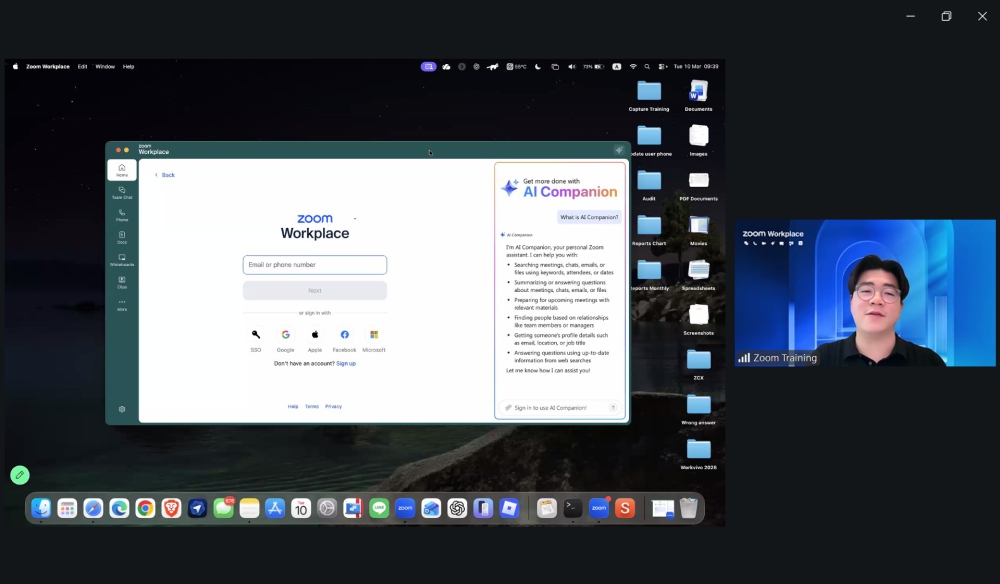Open the Documents folder on desktop
Screen dimensions: 1000x584
point(698,92)
